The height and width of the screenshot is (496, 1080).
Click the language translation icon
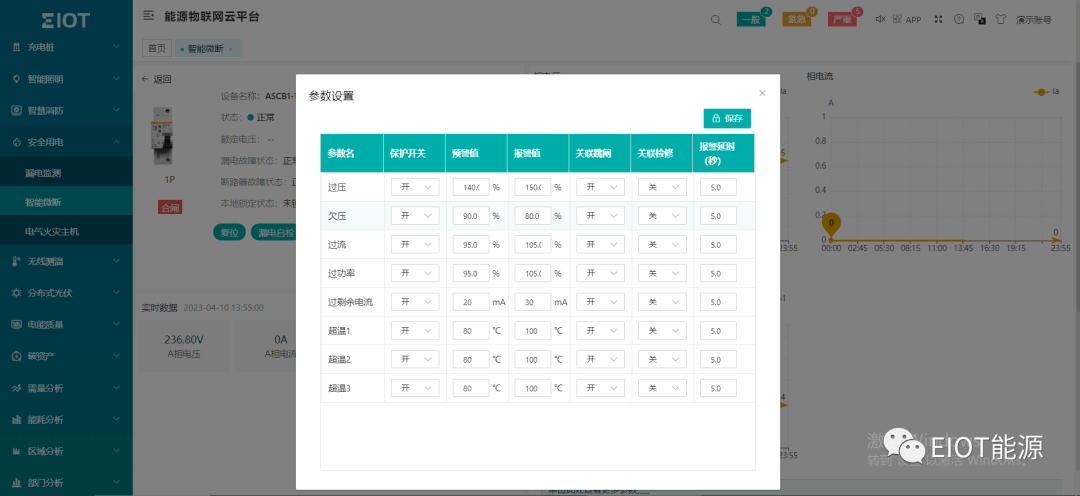pyautogui.click(x=977, y=19)
